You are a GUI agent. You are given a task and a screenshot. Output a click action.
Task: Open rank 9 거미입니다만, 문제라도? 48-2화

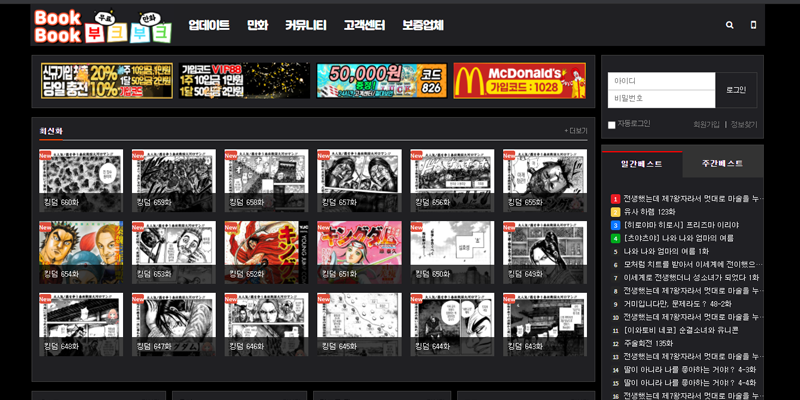pyautogui.click(x=680, y=304)
